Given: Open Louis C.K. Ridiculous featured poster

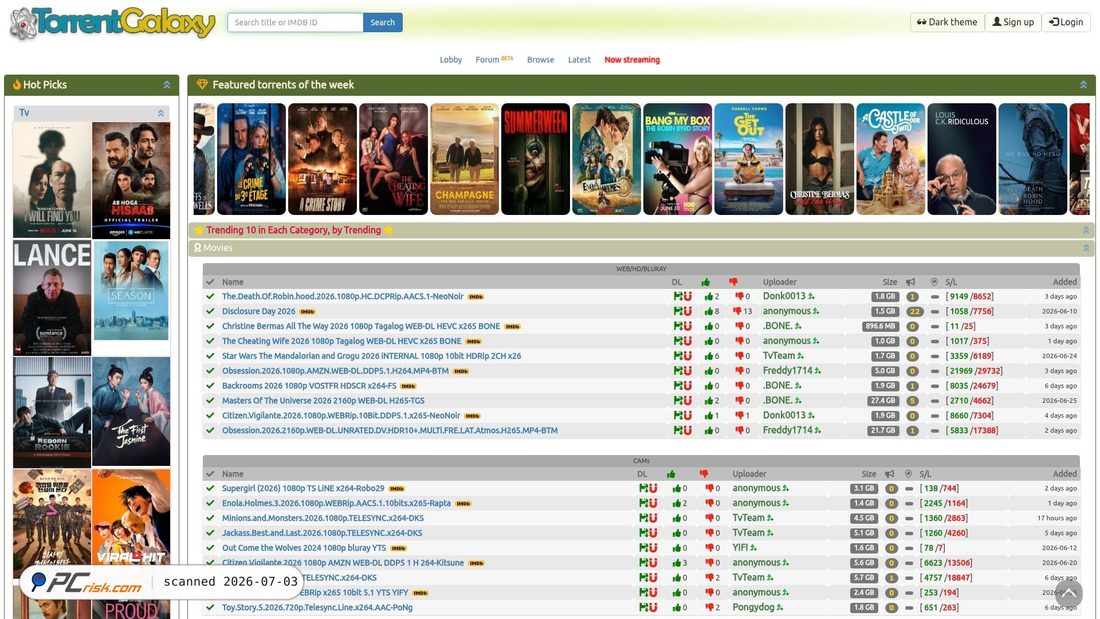Looking at the screenshot, I should [x=961, y=159].
